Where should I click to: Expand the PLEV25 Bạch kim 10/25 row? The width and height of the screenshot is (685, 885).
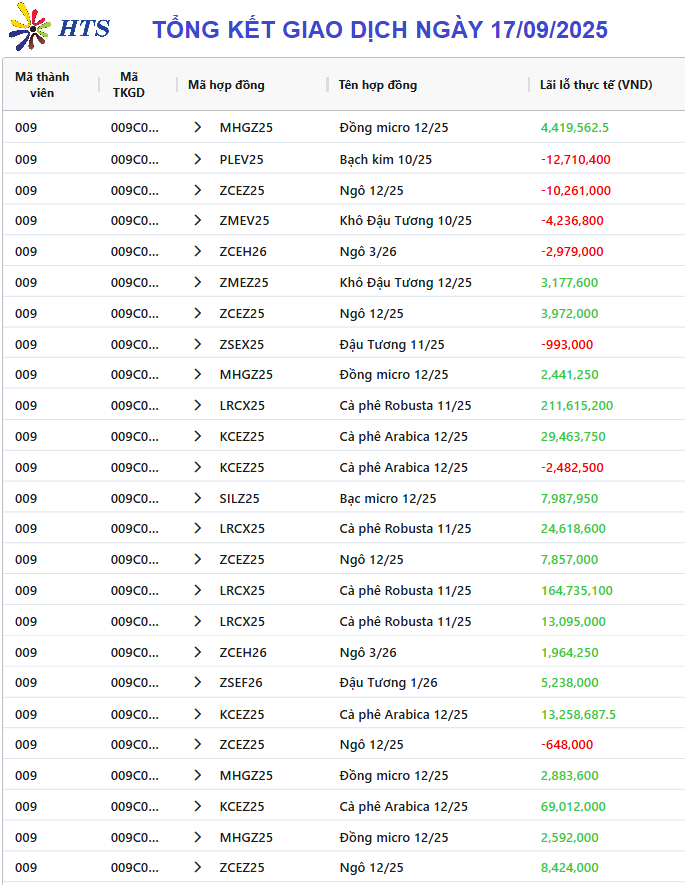(x=197, y=159)
